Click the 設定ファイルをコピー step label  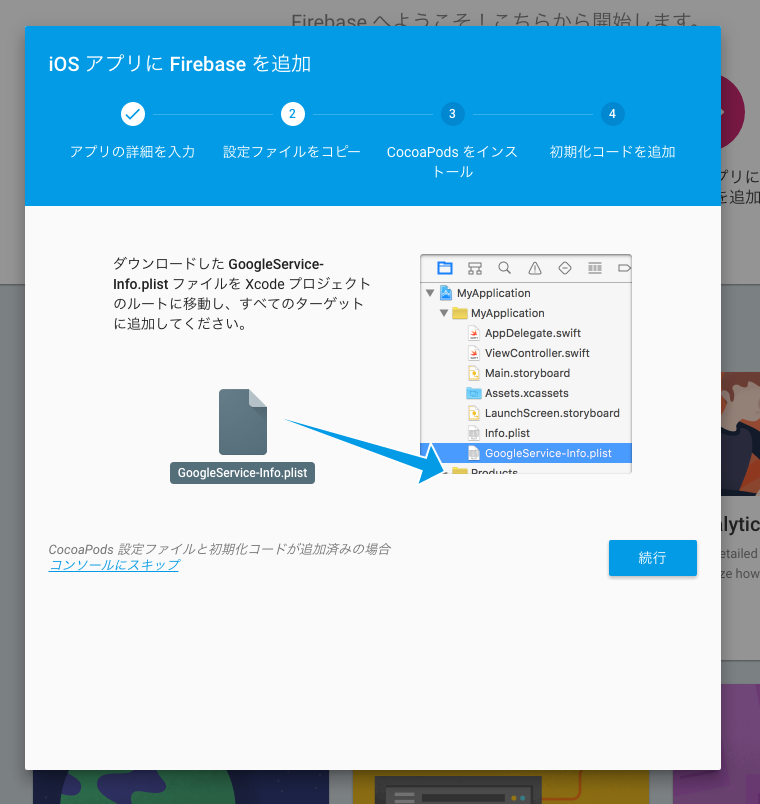292,152
